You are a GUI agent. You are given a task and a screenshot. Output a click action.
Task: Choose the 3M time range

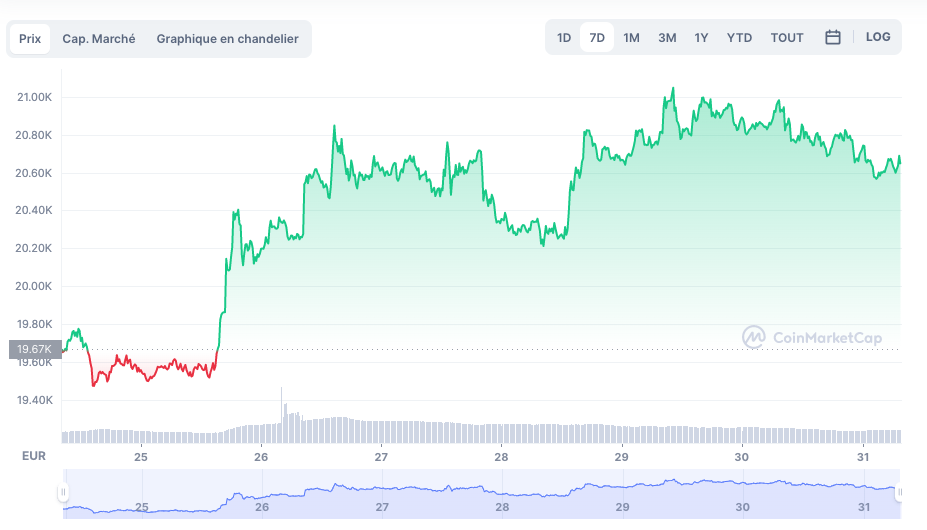point(667,38)
